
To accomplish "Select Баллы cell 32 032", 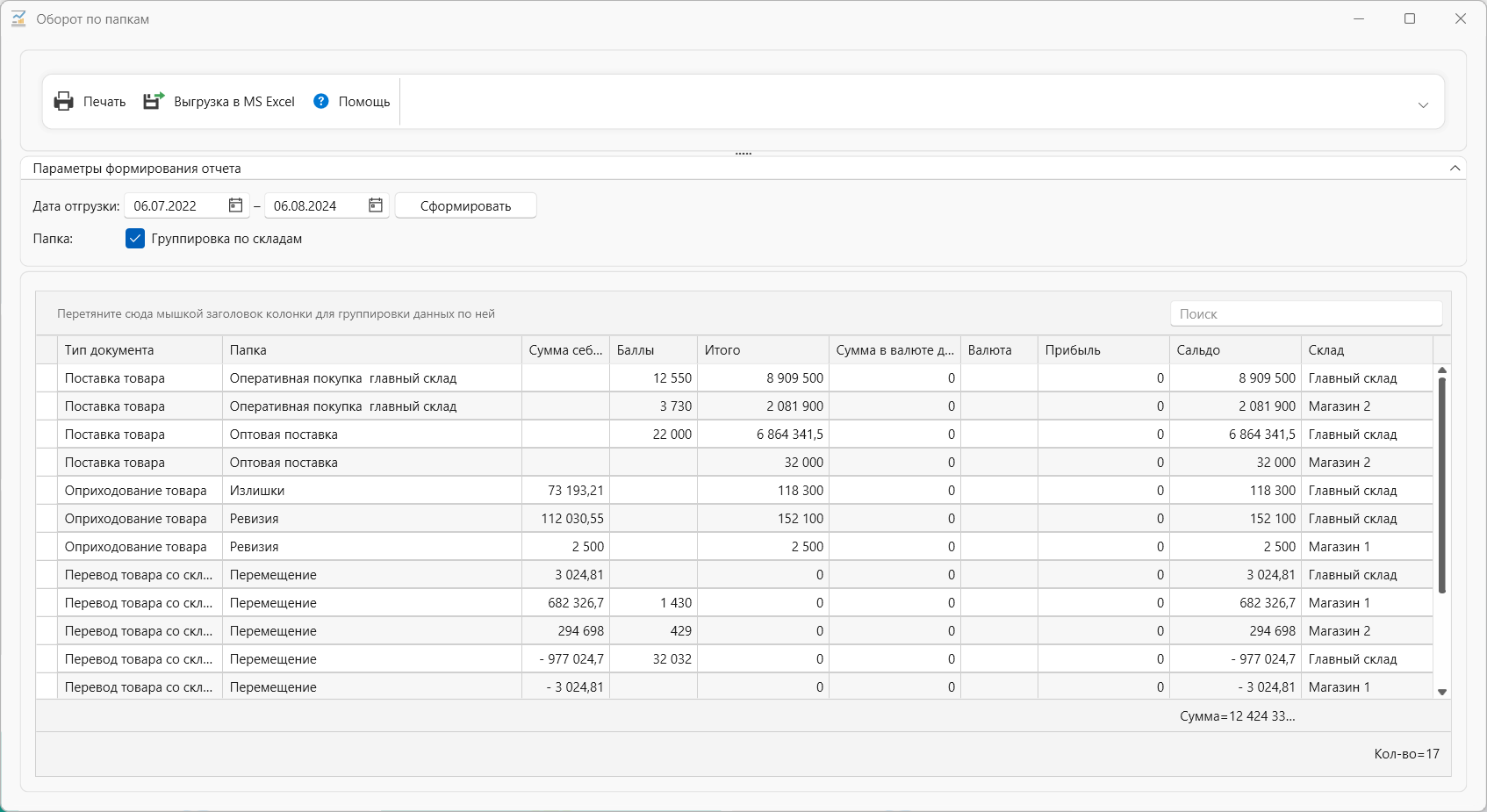I will 653,659.
